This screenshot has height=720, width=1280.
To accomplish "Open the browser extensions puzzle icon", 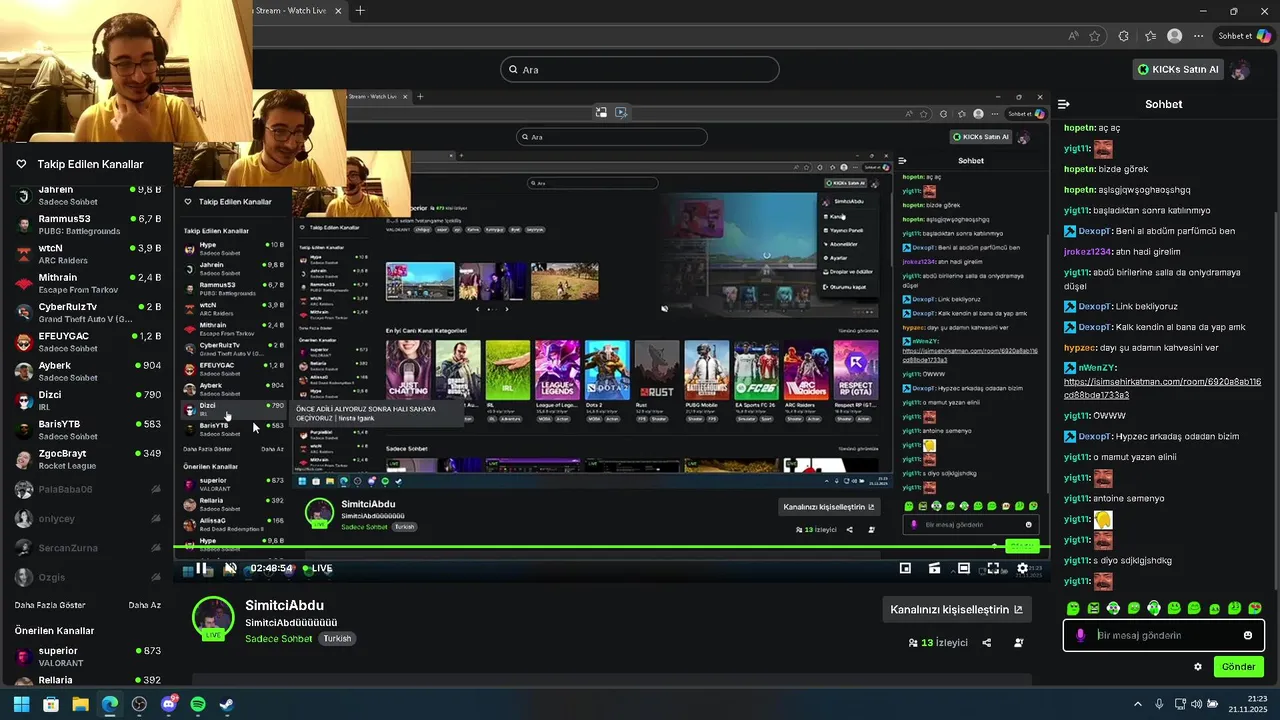I will tap(1124, 36).
